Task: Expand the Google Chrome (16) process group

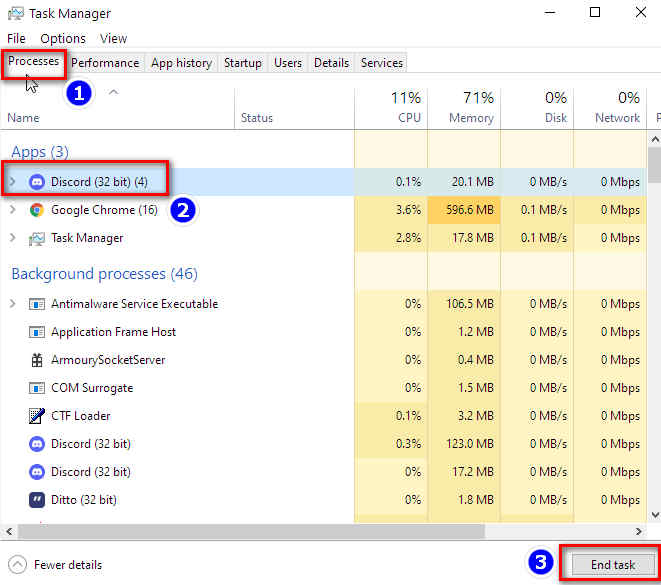Action: pos(13,209)
